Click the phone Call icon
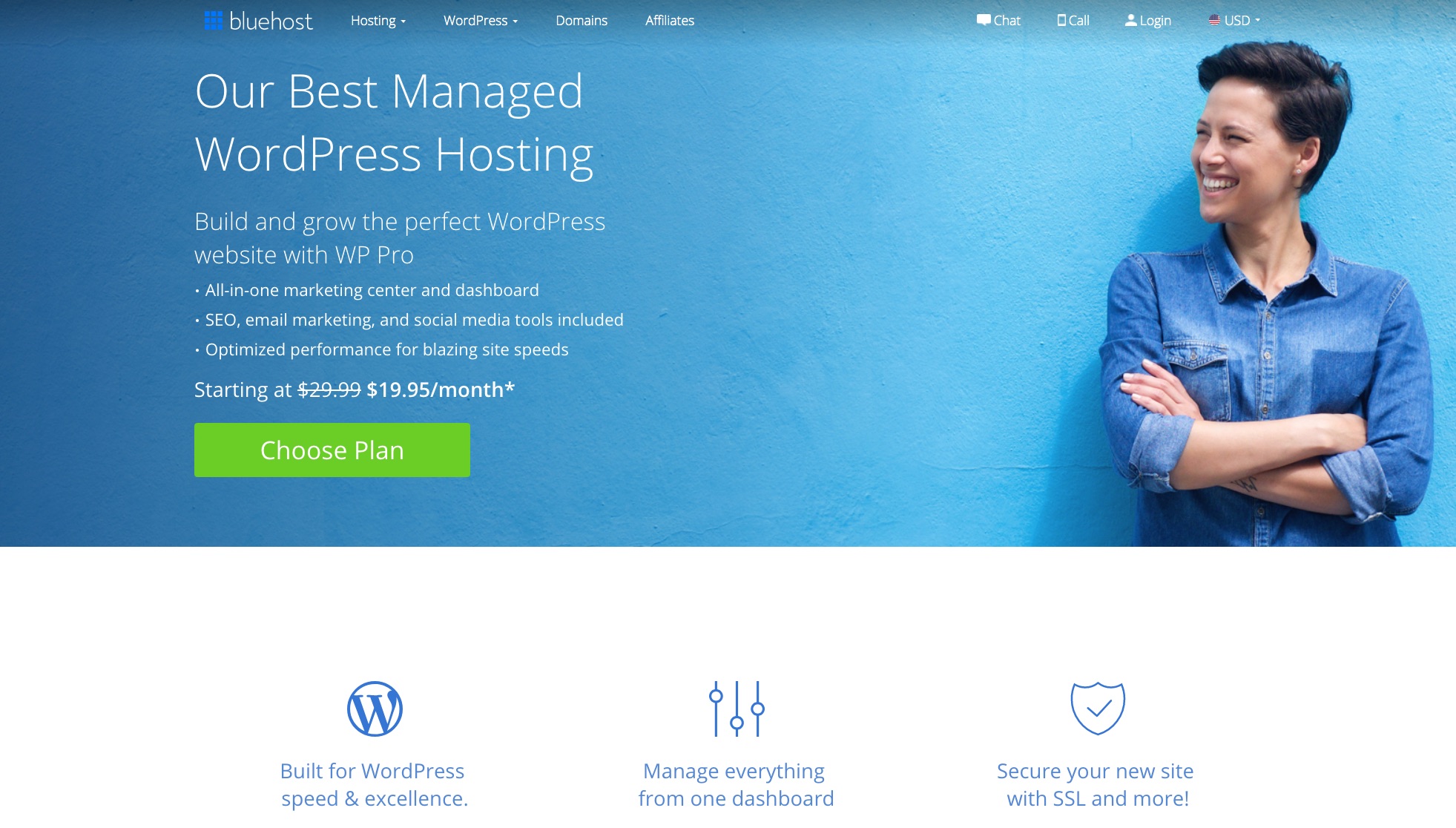Screen dimensions: 1456x828 point(1061,20)
